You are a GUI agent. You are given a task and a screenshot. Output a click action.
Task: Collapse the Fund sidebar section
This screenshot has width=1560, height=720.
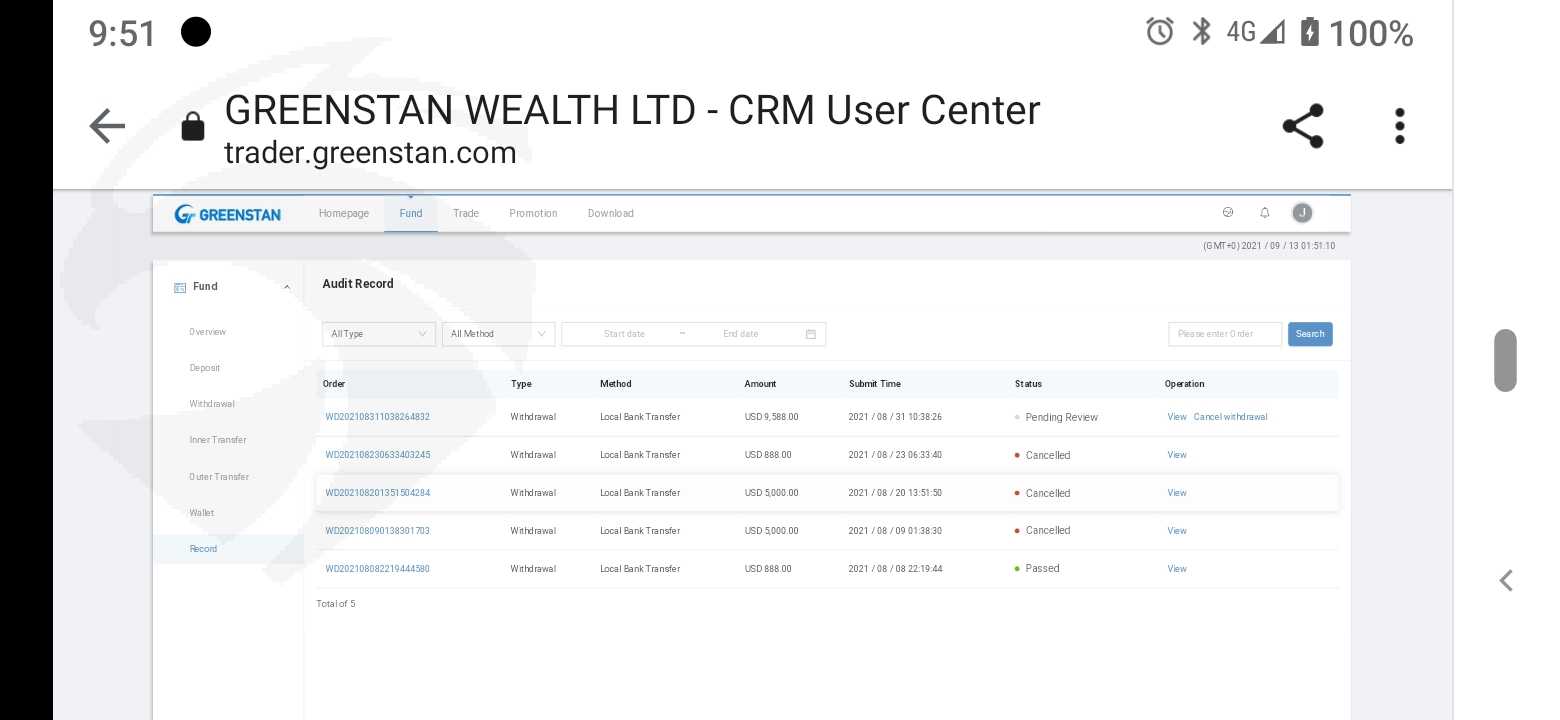(x=287, y=287)
